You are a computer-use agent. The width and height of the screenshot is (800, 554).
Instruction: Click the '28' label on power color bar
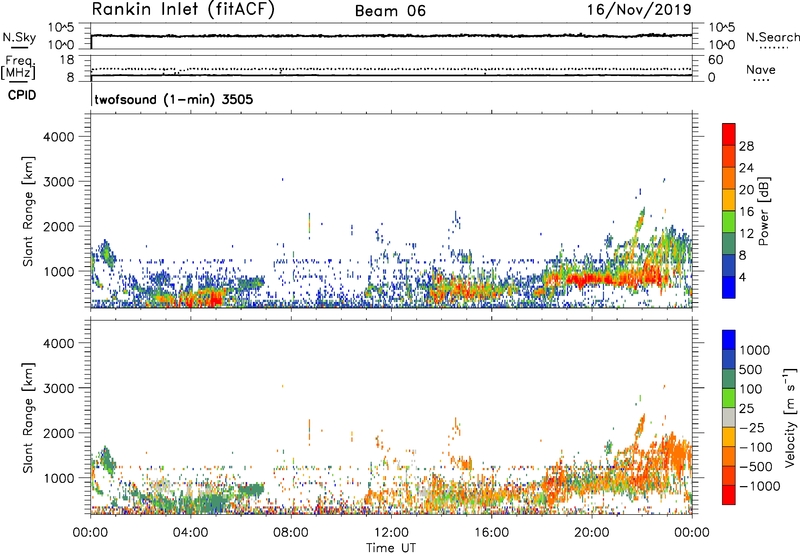[x=746, y=146]
